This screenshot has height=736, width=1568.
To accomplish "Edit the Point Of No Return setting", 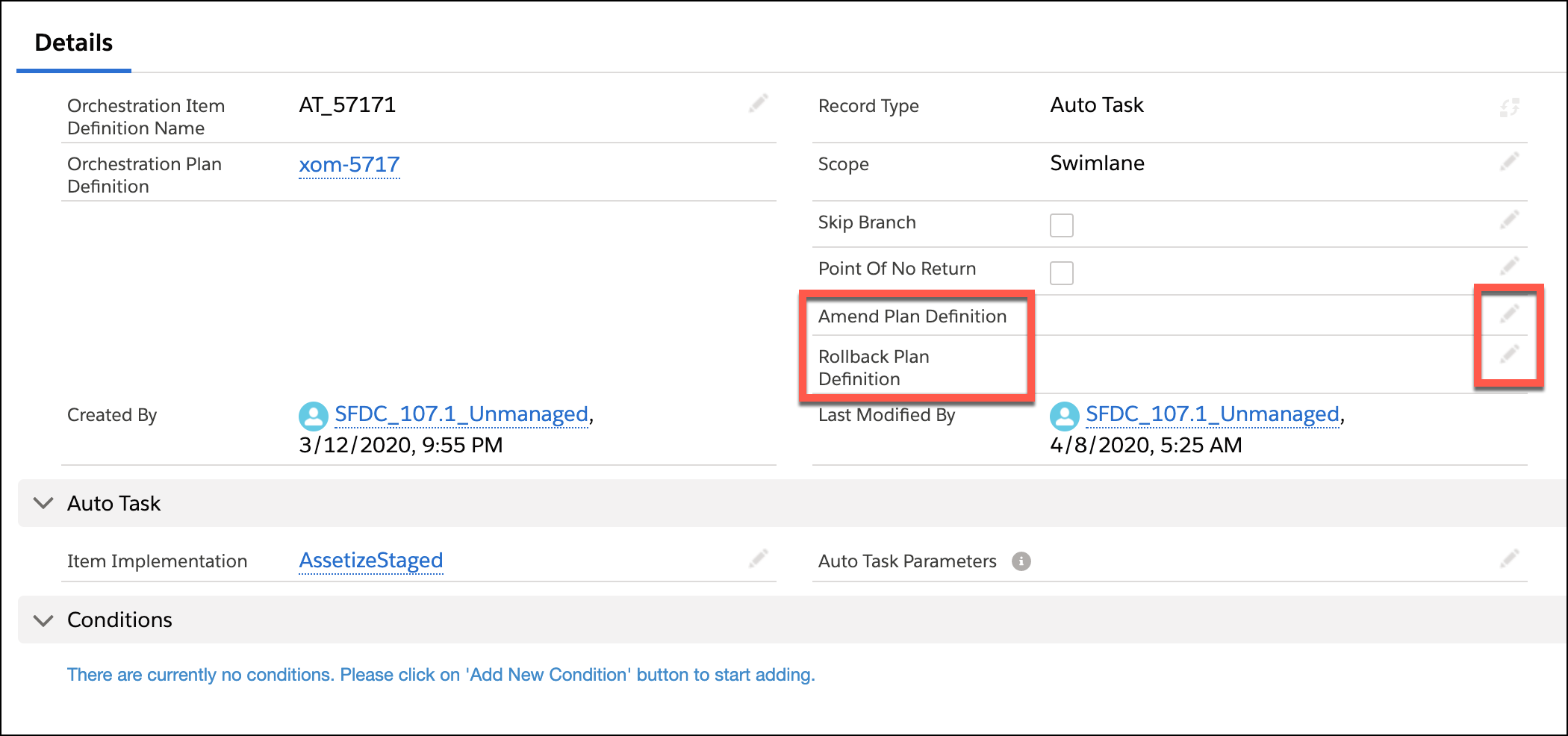I will click(x=1510, y=266).
